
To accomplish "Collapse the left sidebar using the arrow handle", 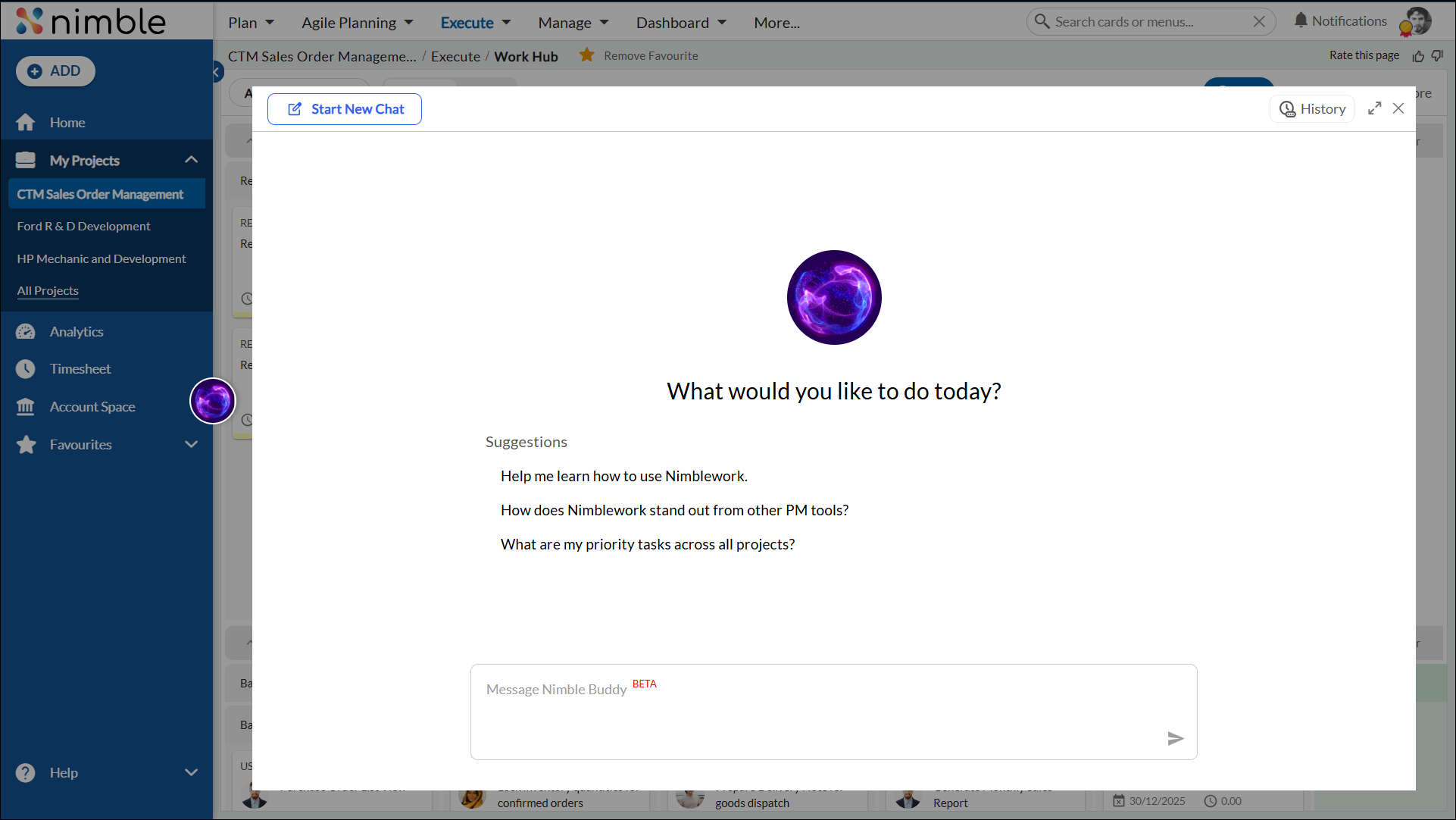I will coord(217,72).
